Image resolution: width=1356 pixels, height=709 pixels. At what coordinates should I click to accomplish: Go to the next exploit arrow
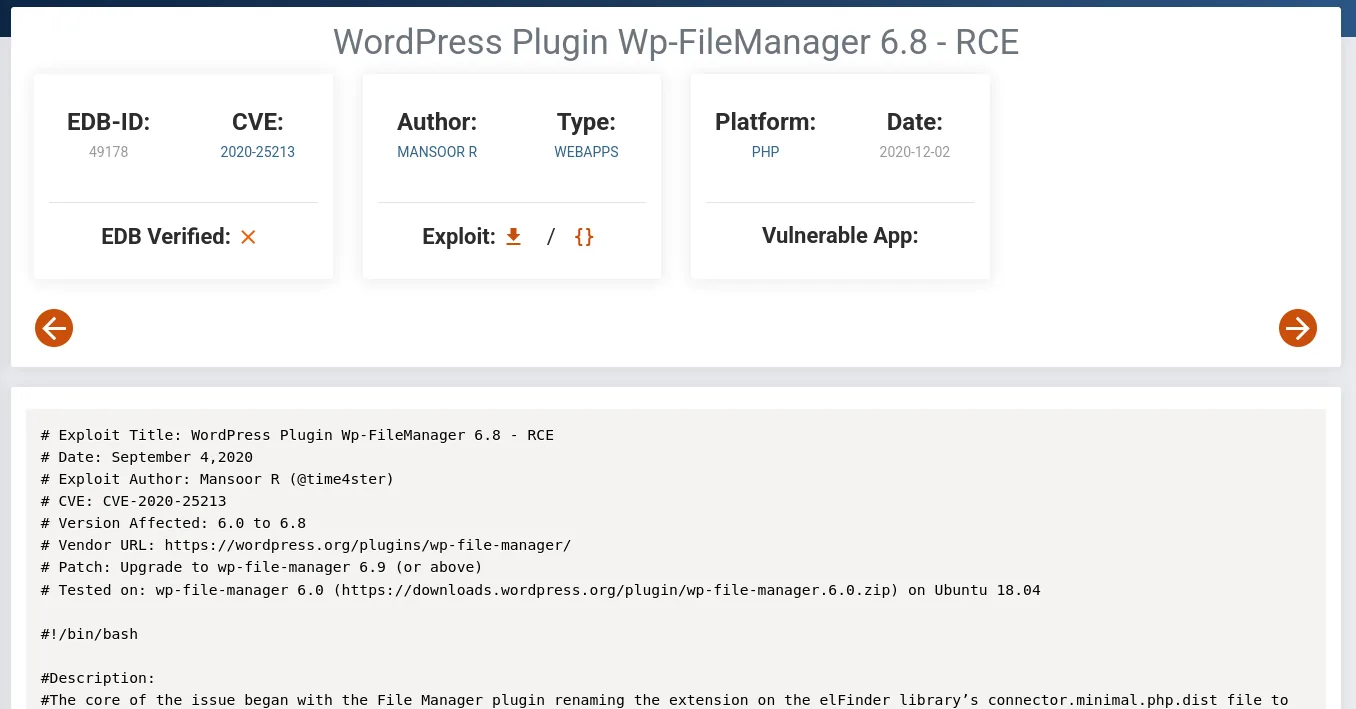(1298, 328)
